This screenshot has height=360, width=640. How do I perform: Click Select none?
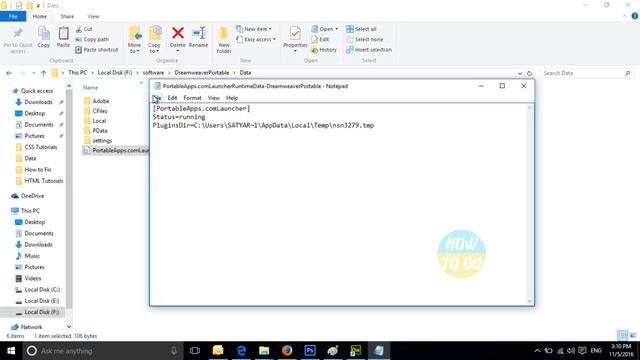[x=364, y=39]
